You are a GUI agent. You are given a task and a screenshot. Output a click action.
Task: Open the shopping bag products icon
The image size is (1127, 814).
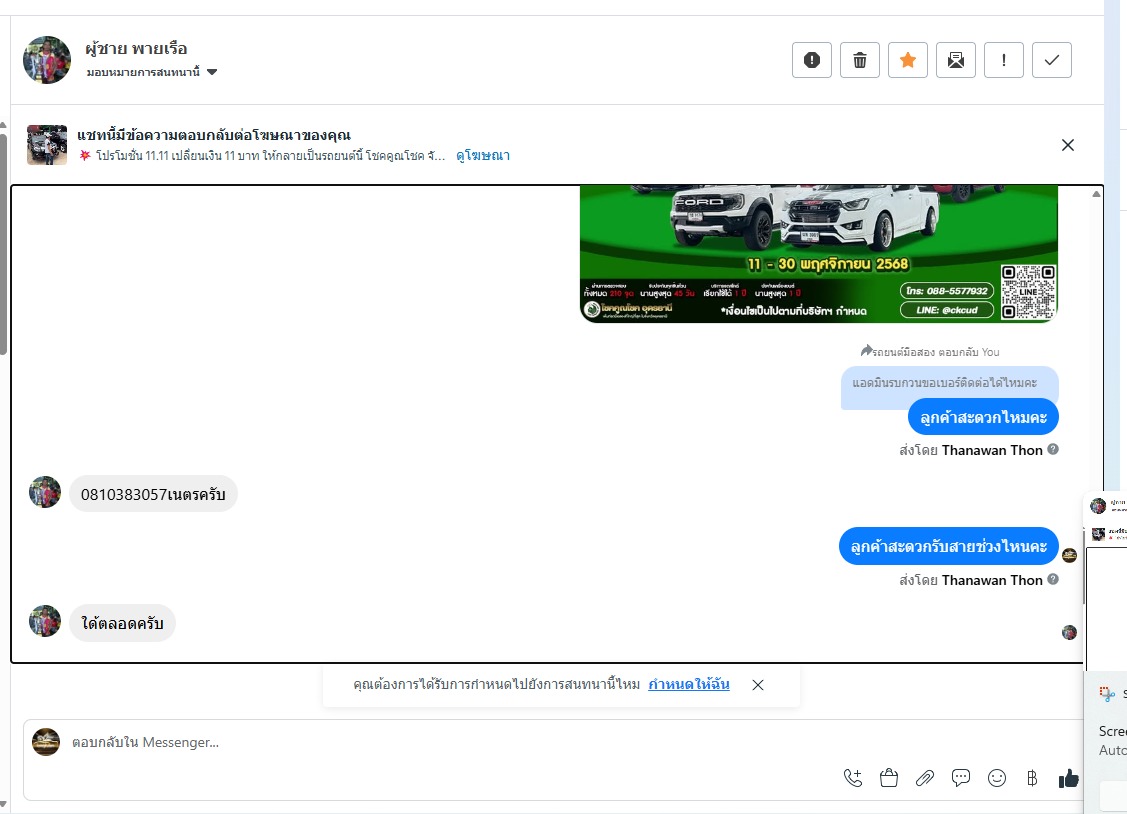point(889,778)
